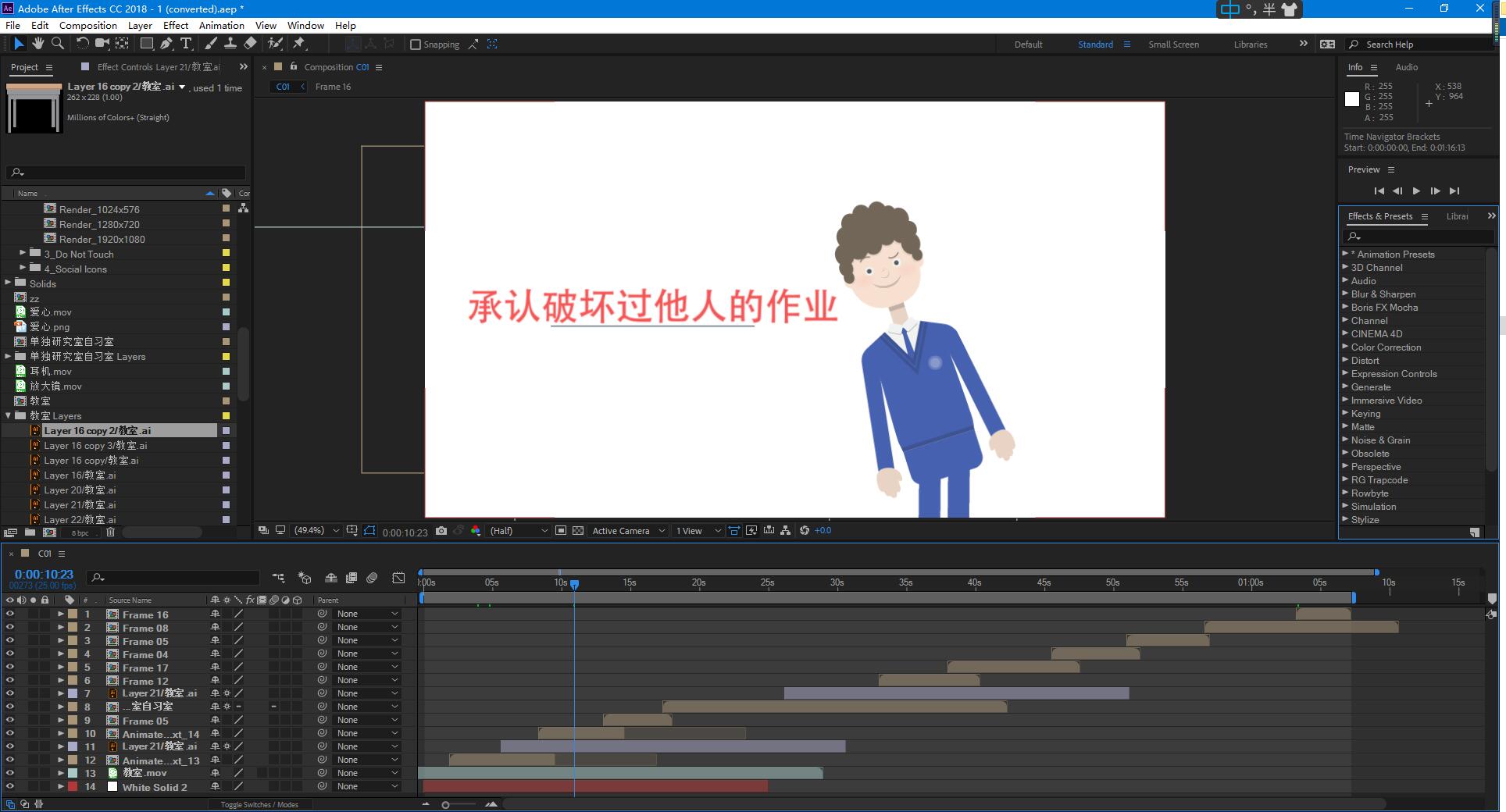Expand the Color Correction effects category
Image resolution: width=1506 pixels, height=812 pixels.
[x=1345, y=347]
